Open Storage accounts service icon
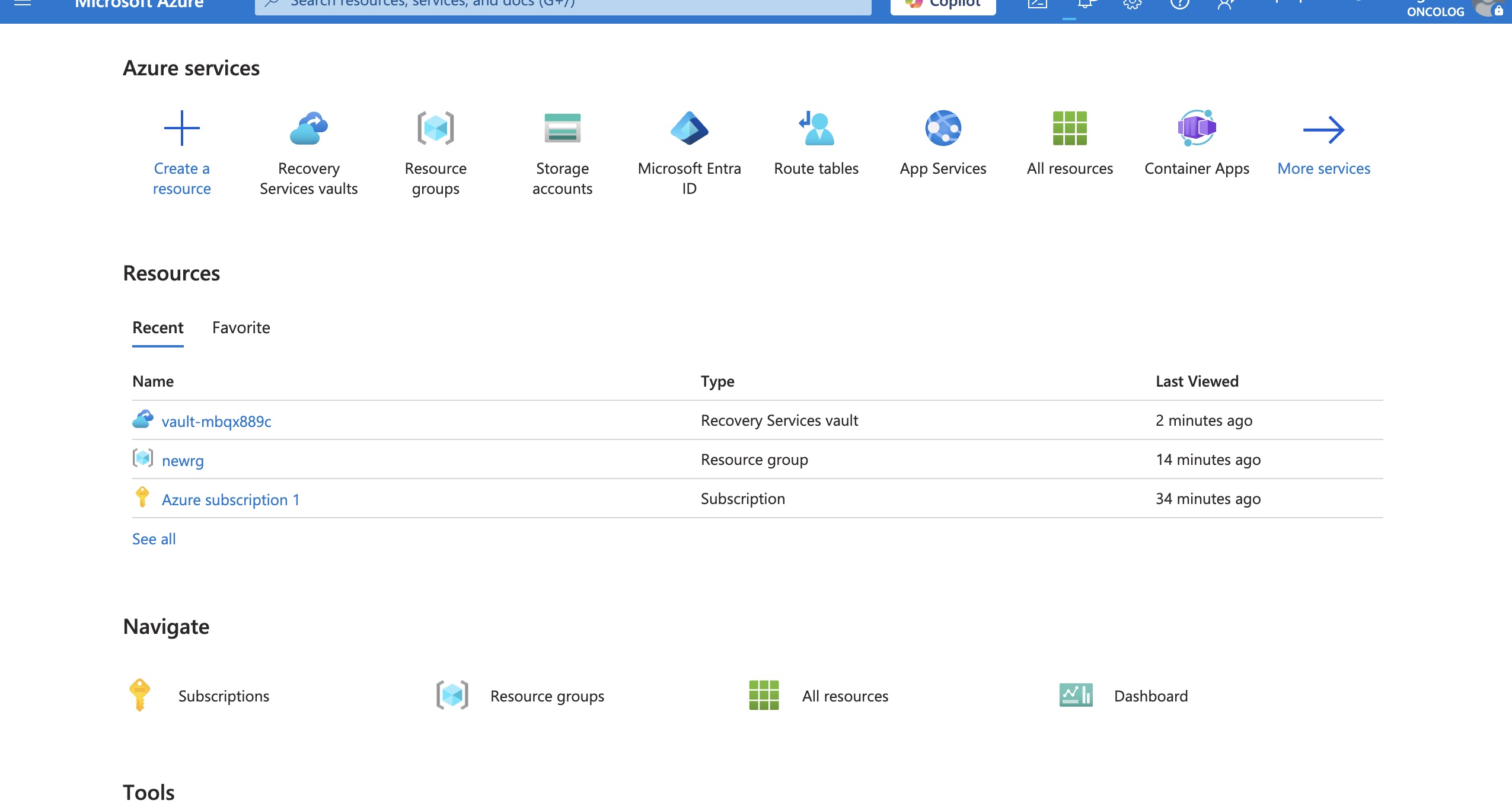The width and height of the screenshot is (1512, 810). [562, 128]
